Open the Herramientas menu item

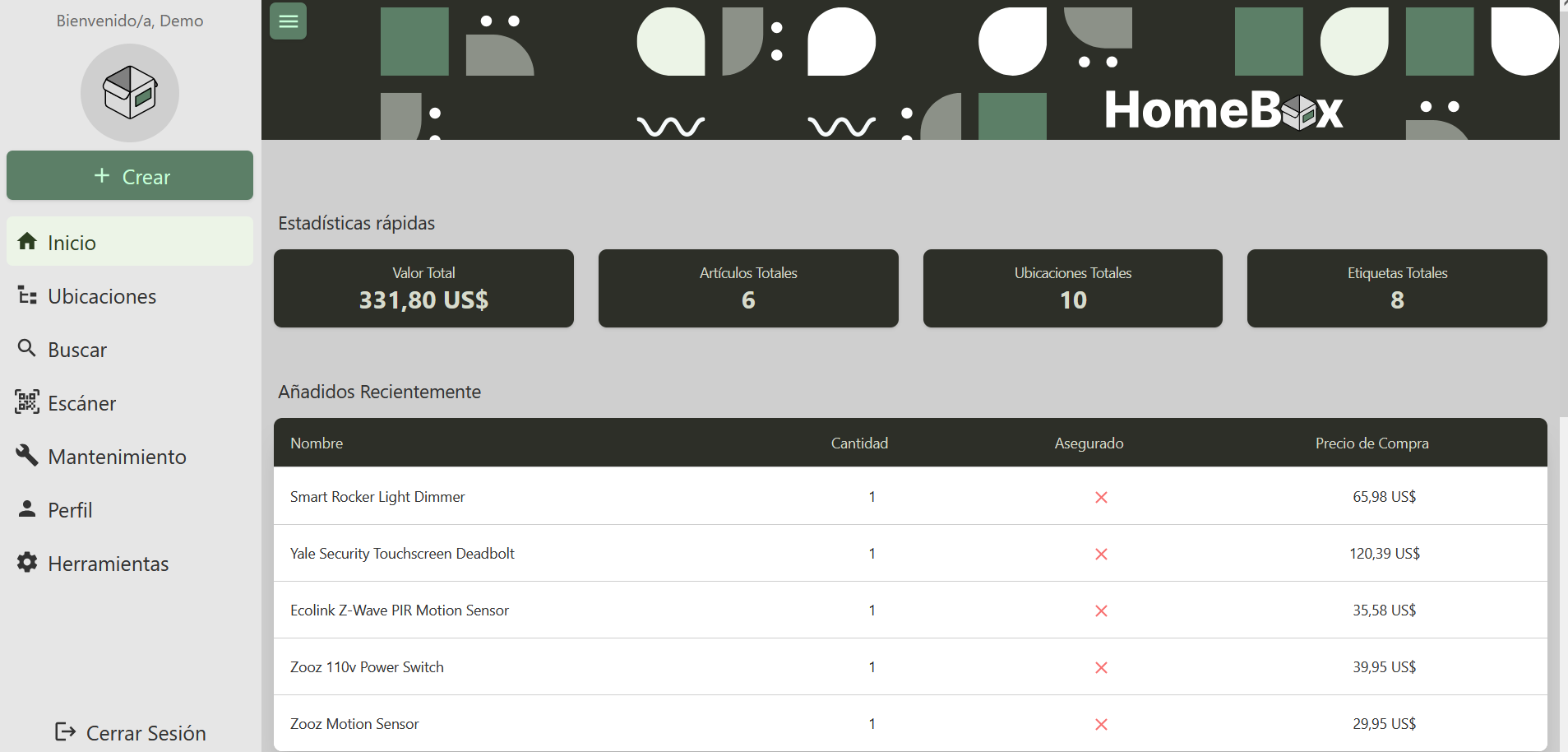(x=108, y=564)
